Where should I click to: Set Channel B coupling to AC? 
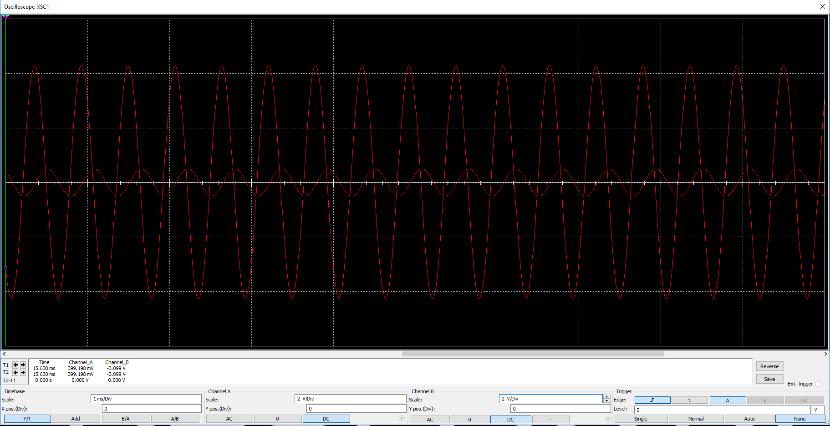[429, 419]
